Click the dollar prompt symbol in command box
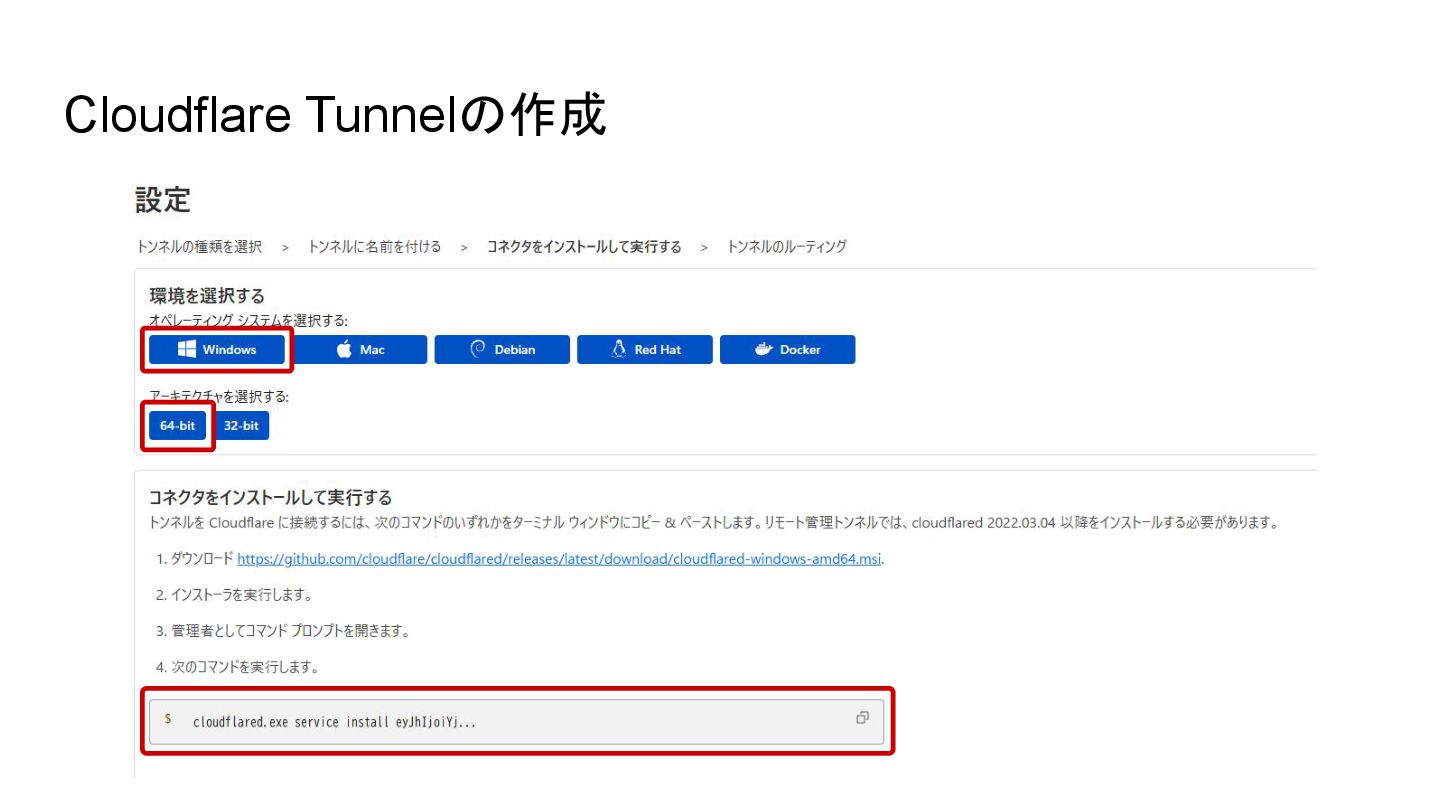This screenshot has height=810, width=1440. click(x=168, y=719)
